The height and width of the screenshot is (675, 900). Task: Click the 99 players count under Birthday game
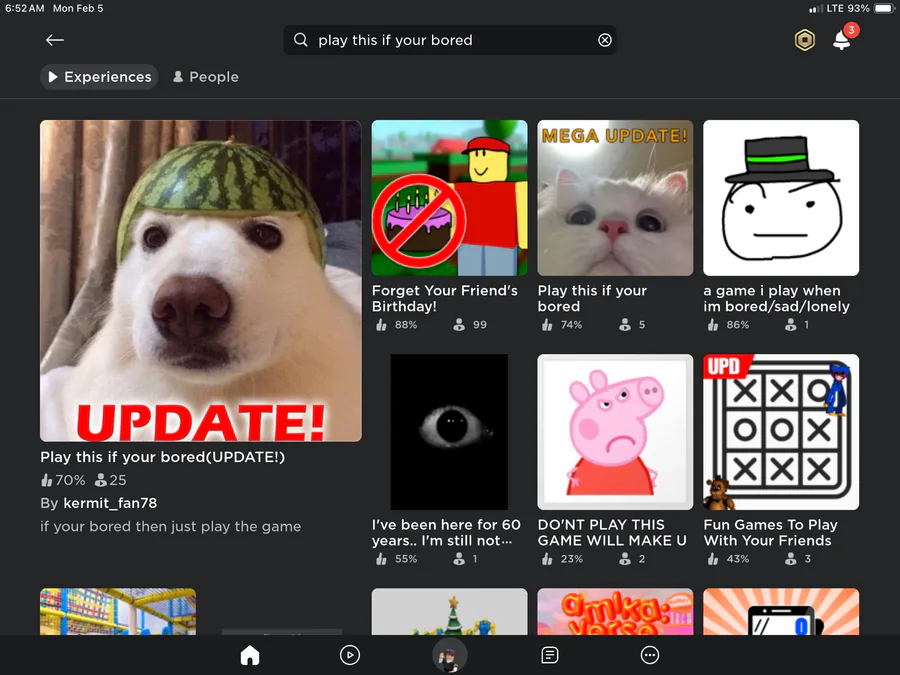[x=470, y=325]
